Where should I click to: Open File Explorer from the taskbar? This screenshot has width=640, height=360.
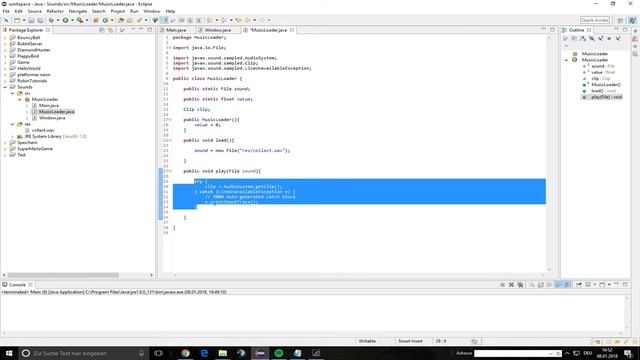coord(223,353)
